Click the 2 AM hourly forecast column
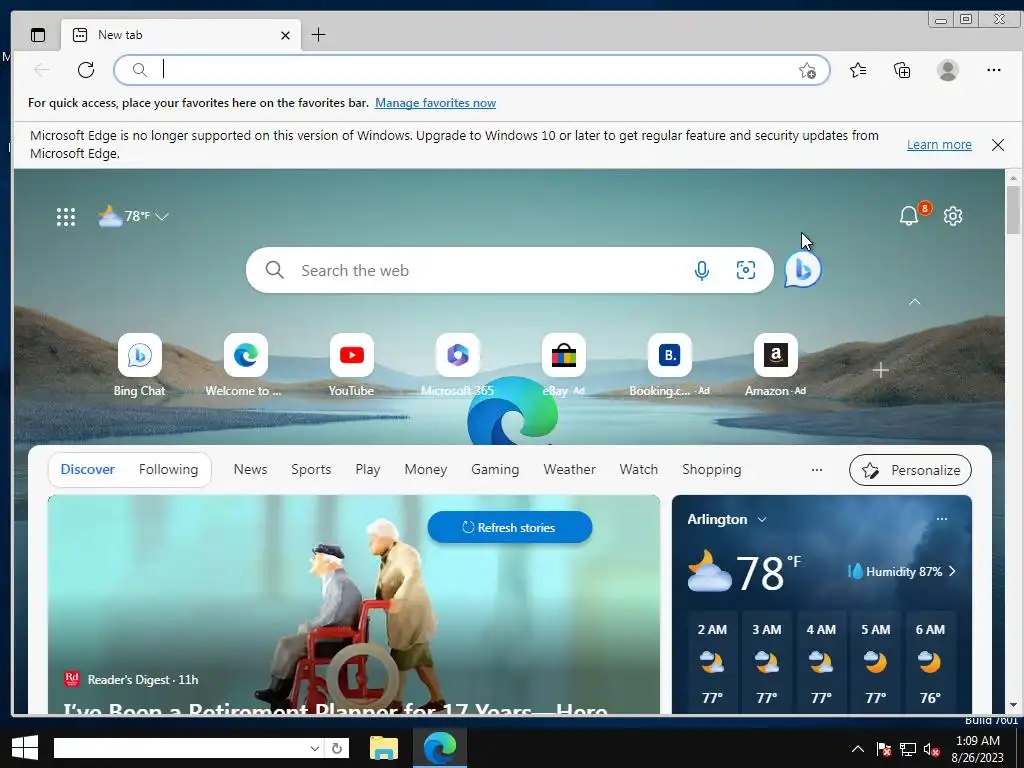This screenshot has width=1024, height=768. pos(712,662)
